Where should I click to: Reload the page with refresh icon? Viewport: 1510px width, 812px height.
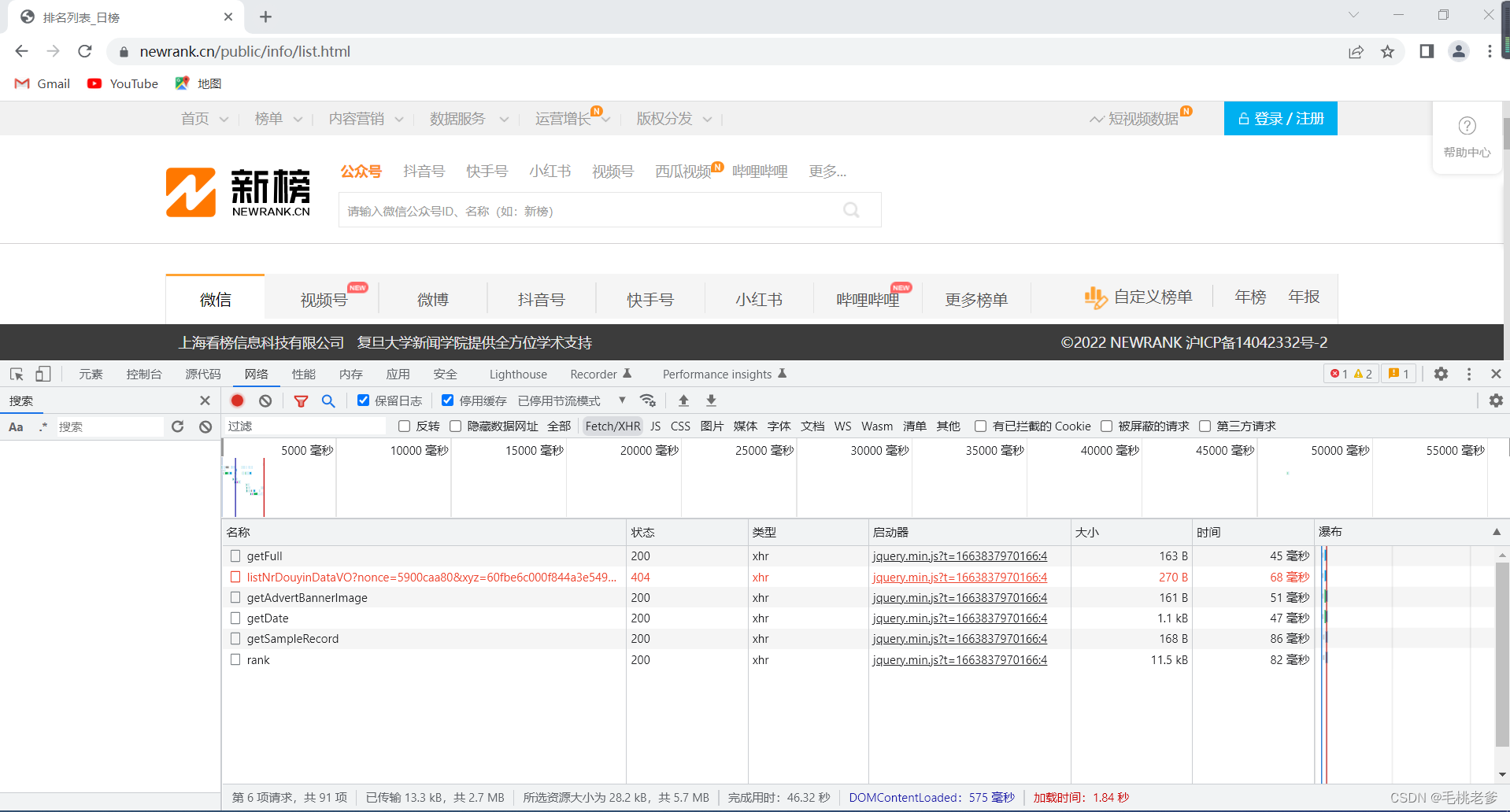tap(85, 51)
